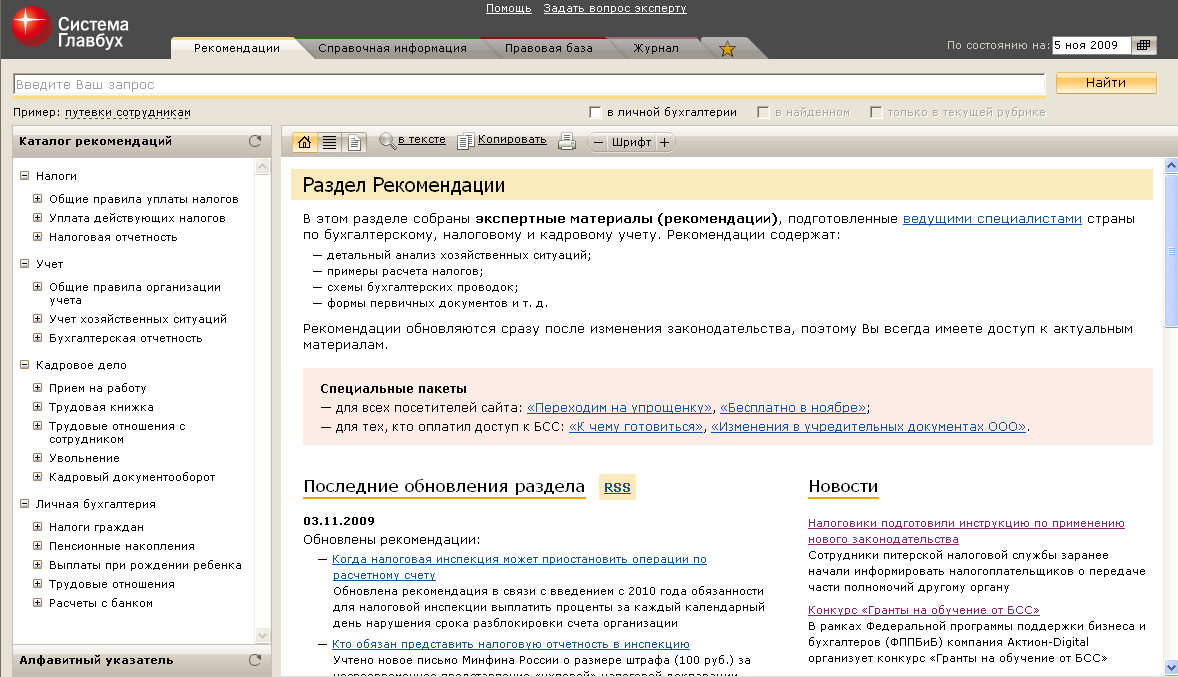This screenshot has height=677, width=1178.
Task: Click the main content scrollbar down arrow
Action: coord(1170,667)
